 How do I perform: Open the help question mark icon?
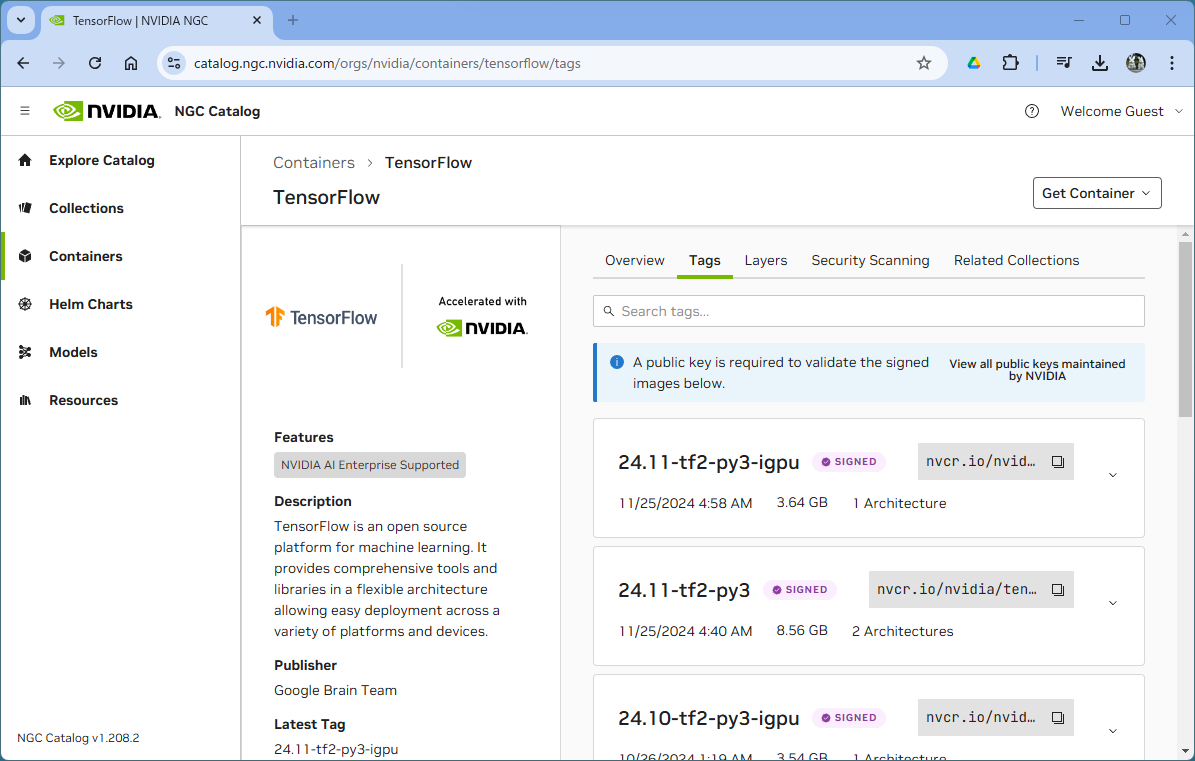(x=1032, y=111)
